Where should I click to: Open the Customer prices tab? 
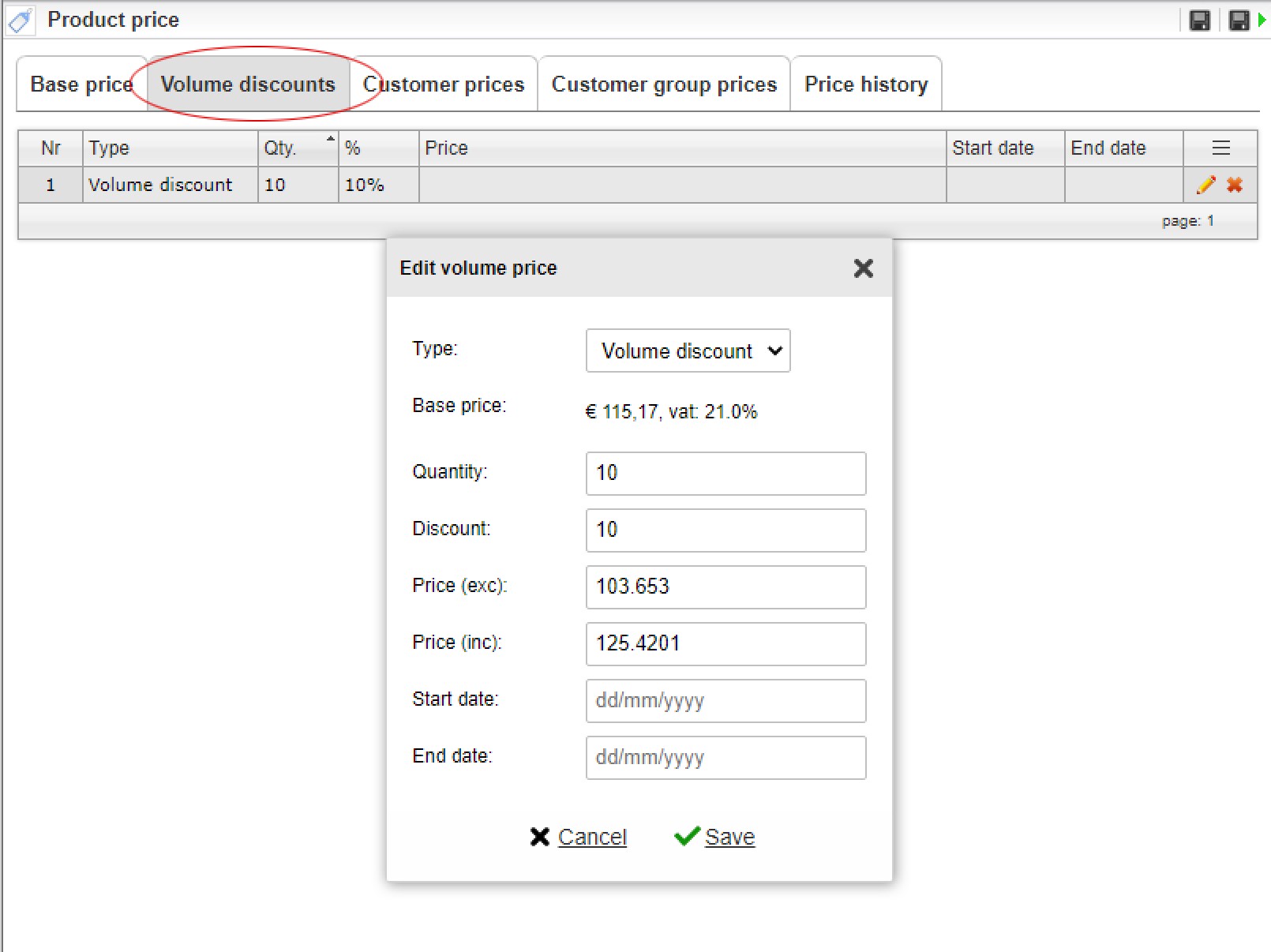point(444,84)
